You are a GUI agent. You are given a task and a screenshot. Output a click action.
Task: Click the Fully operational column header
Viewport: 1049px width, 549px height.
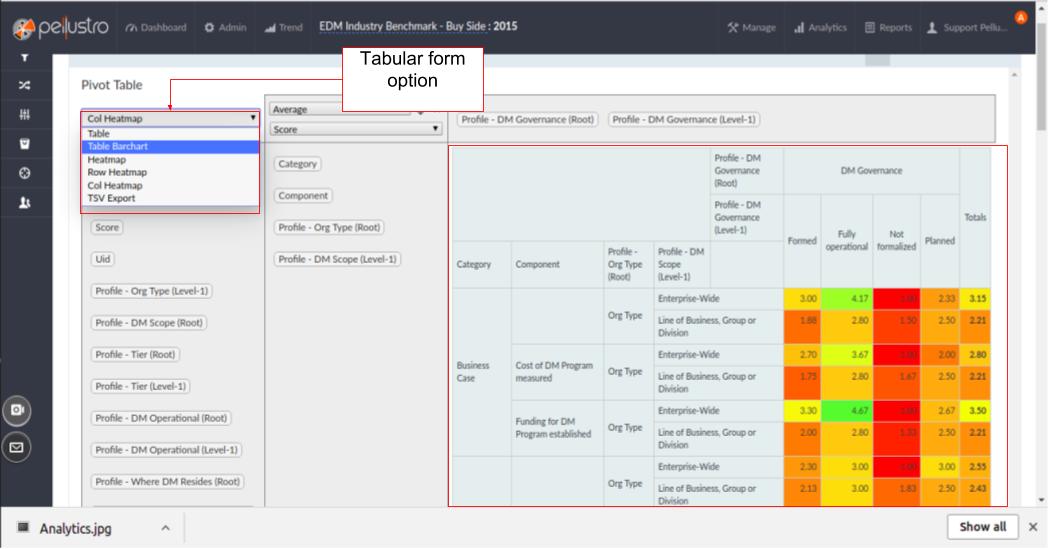pos(846,241)
